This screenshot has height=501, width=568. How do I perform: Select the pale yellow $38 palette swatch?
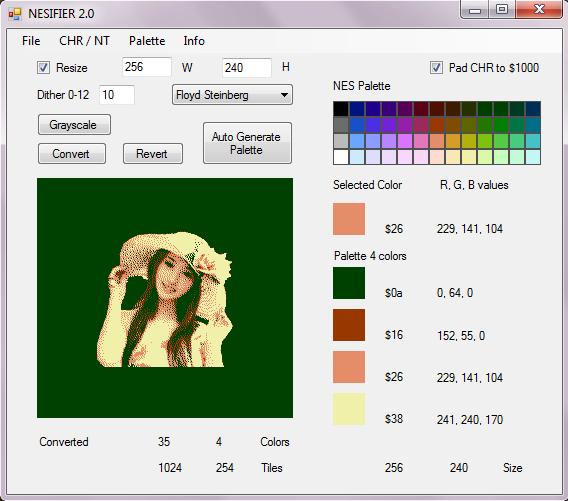point(349,409)
